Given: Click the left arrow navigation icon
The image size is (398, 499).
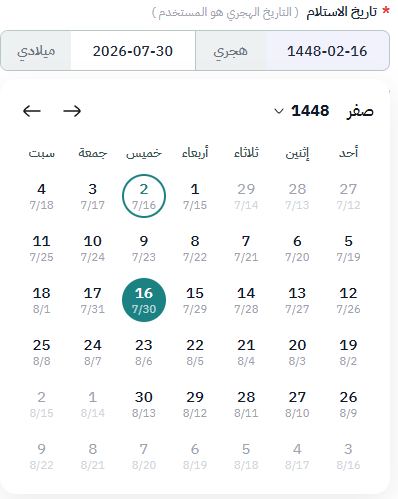Looking at the screenshot, I should (x=32, y=111).
